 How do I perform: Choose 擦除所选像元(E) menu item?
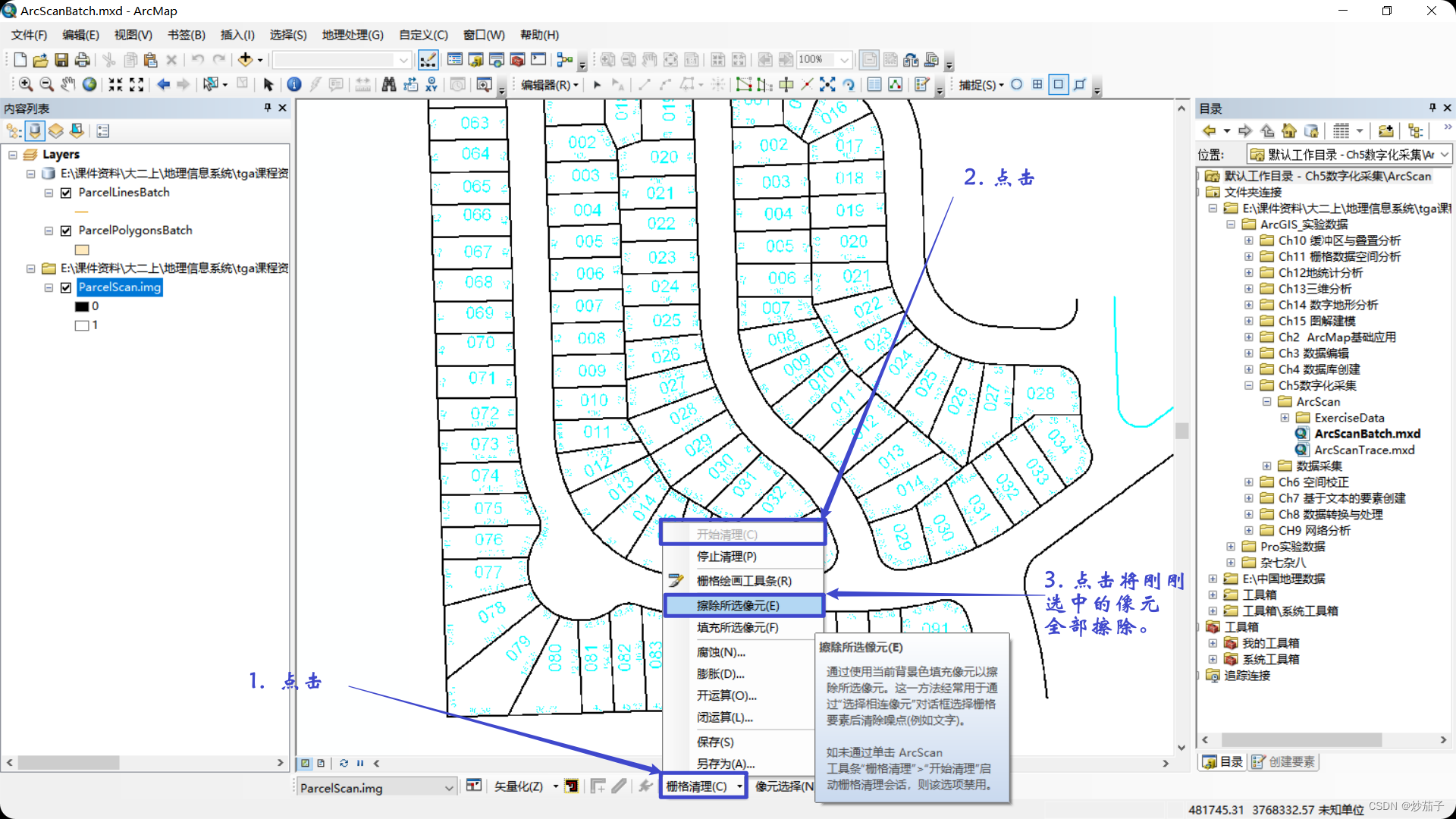click(744, 605)
